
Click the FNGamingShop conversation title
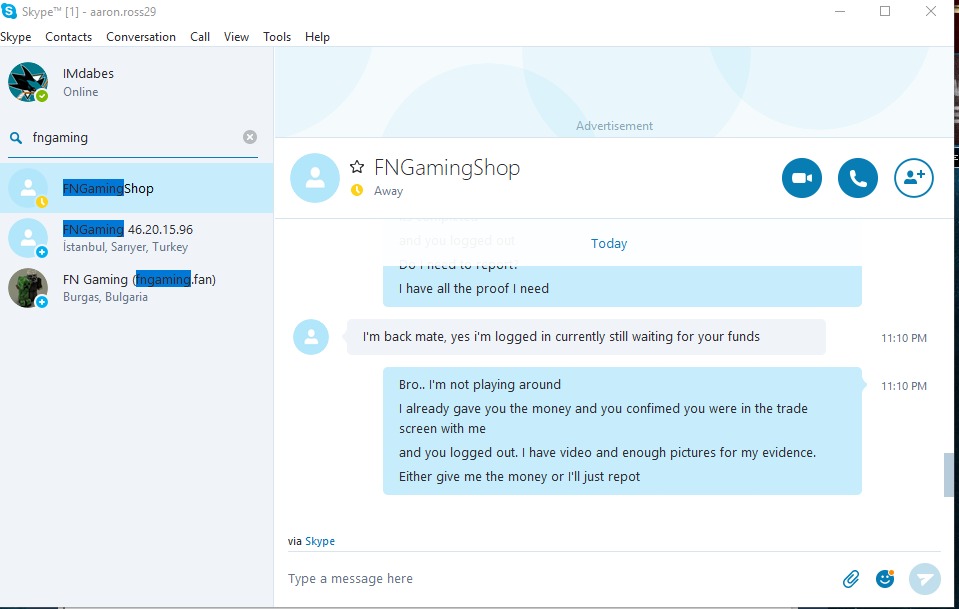tap(447, 168)
